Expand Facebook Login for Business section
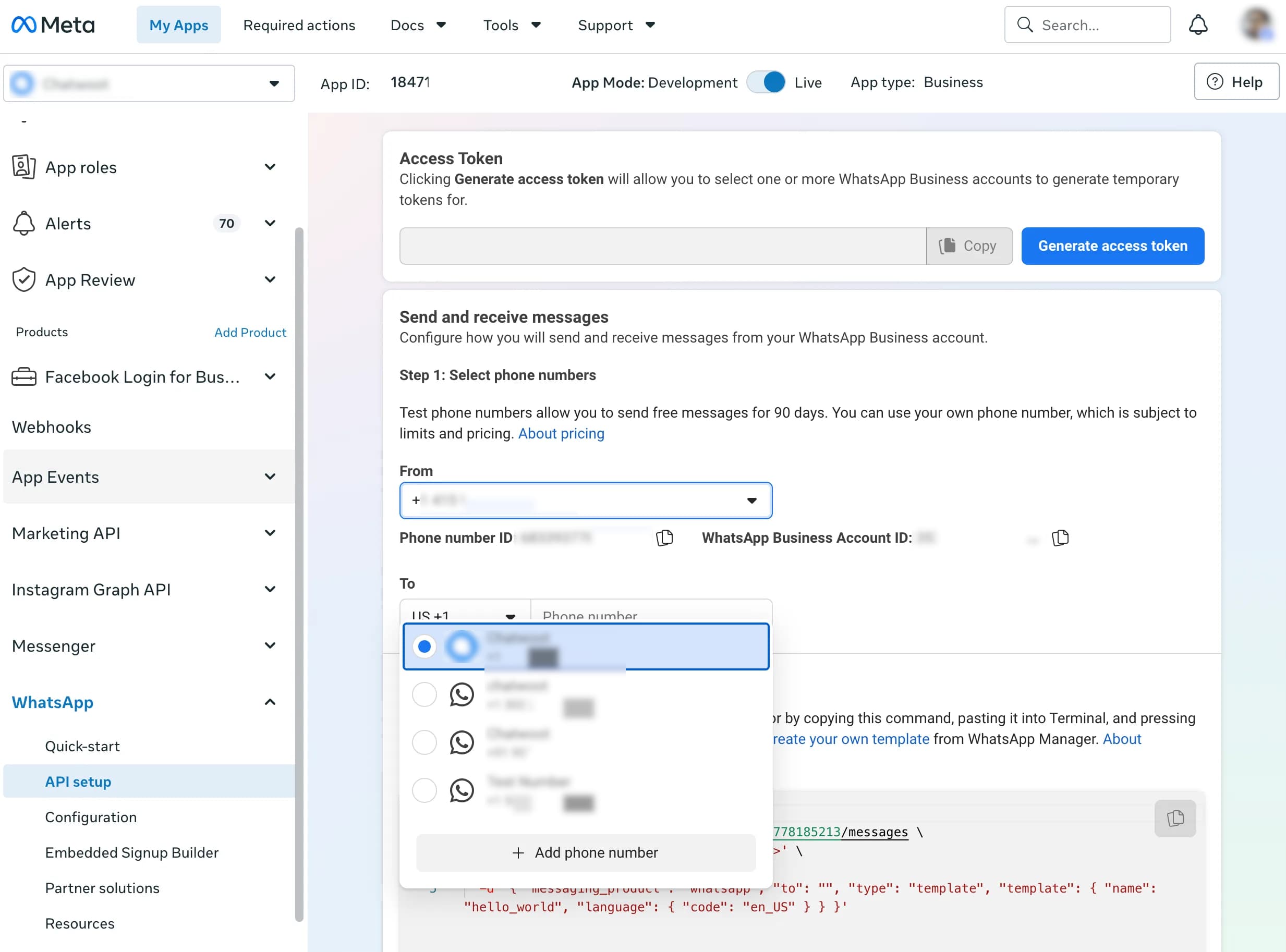The height and width of the screenshot is (952, 1286). [x=270, y=377]
